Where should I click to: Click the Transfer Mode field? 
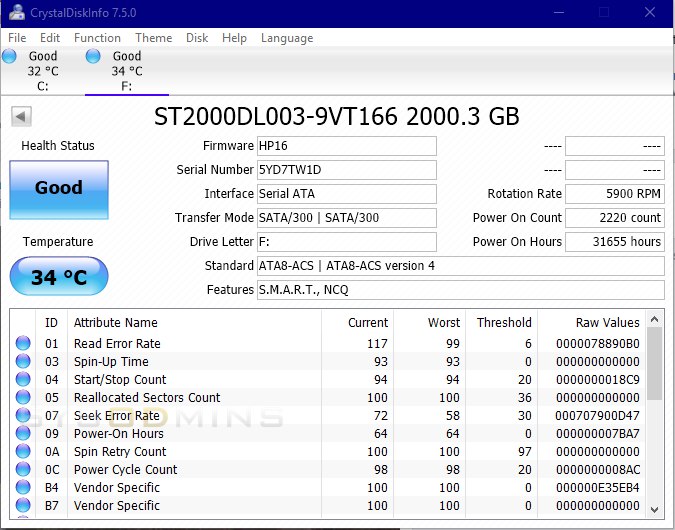(347, 218)
